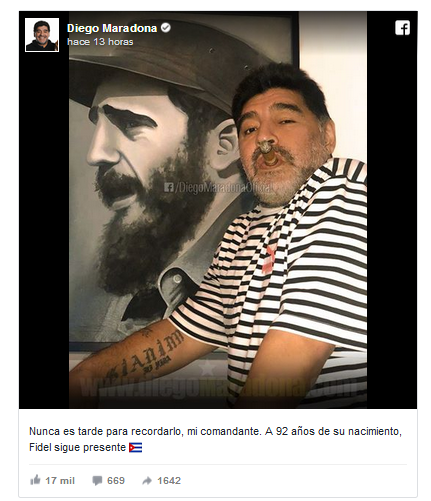431x501 pixels.
Task: Open the profile picture thumbnail in the header
Action: point(42,35)
